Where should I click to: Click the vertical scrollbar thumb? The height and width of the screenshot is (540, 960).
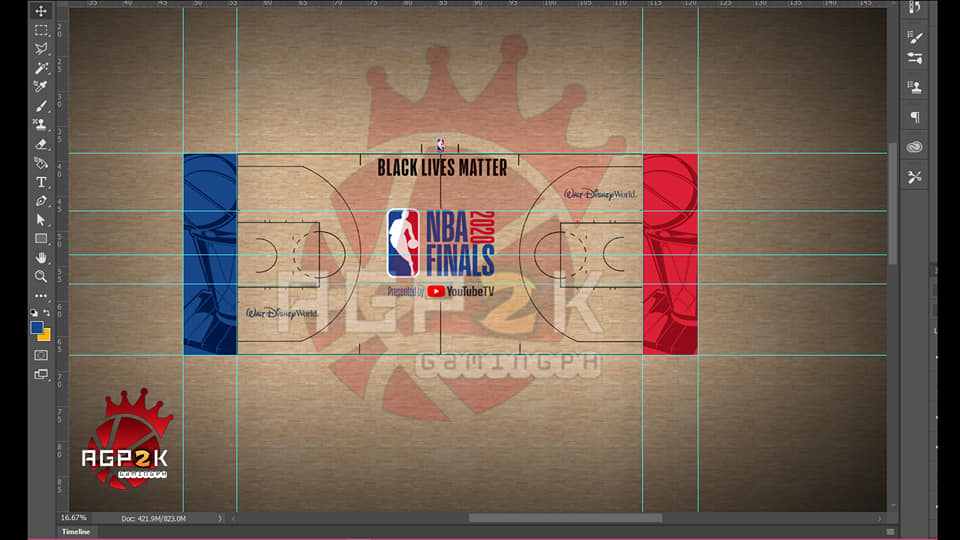[x=893, y=203]
